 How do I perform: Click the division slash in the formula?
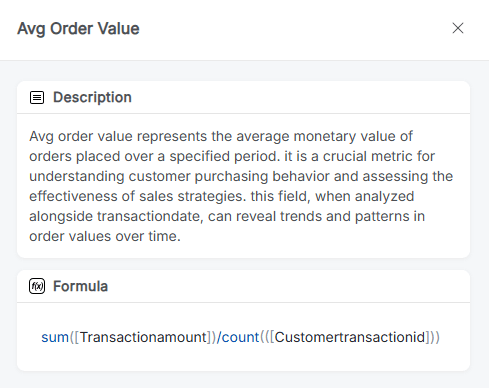pyautogui.click(x=219, y=337)
